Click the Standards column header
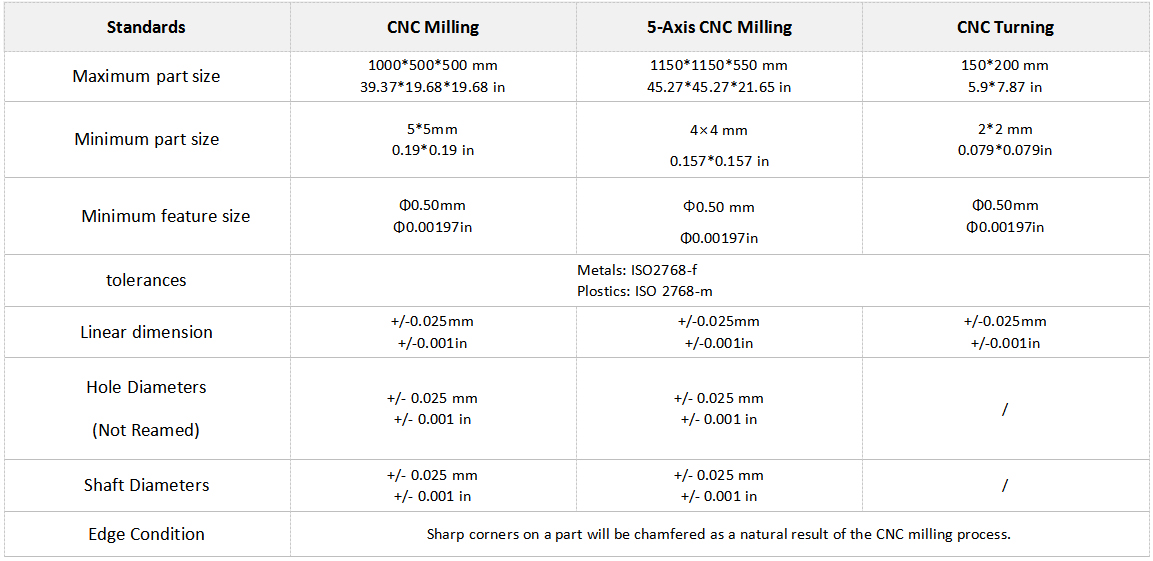This screenshot has width=1153, height=561. 146,27
